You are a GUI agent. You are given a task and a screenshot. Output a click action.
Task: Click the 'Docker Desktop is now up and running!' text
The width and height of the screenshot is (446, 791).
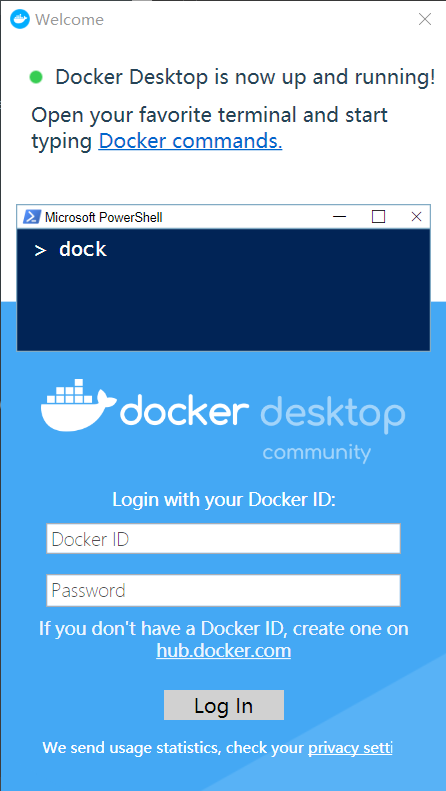pyautogui.click(x=245, y=78)
